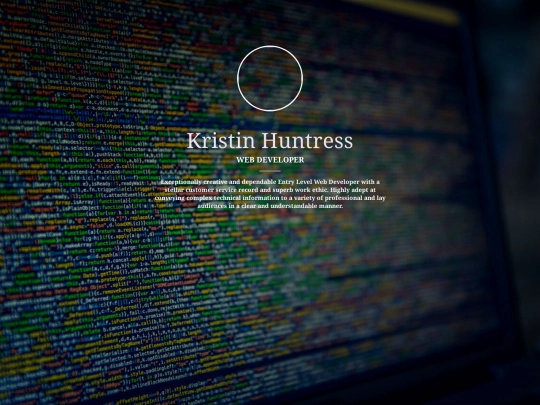Screen dimensions: 540x405
Task: Click the bio paragraph starting "Exceptionally creative"
Action: coord(270,194)
